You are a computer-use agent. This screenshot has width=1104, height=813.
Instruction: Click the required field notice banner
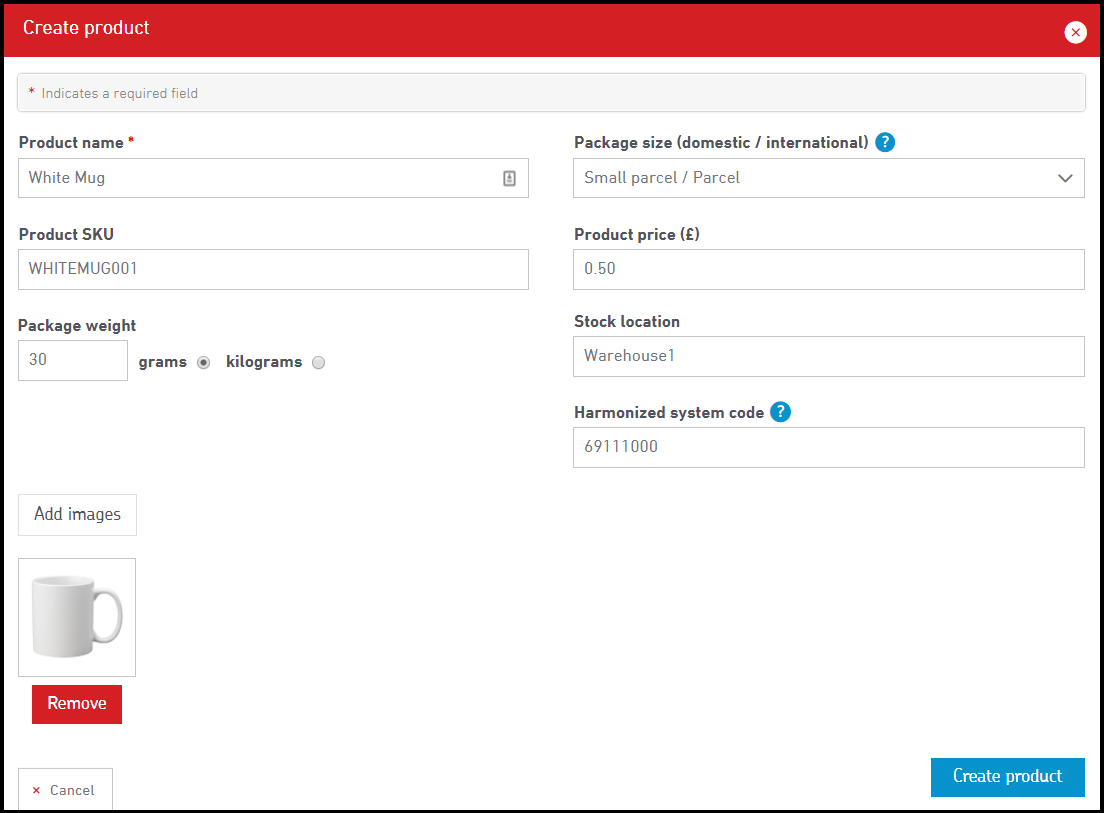pos(551,93)
